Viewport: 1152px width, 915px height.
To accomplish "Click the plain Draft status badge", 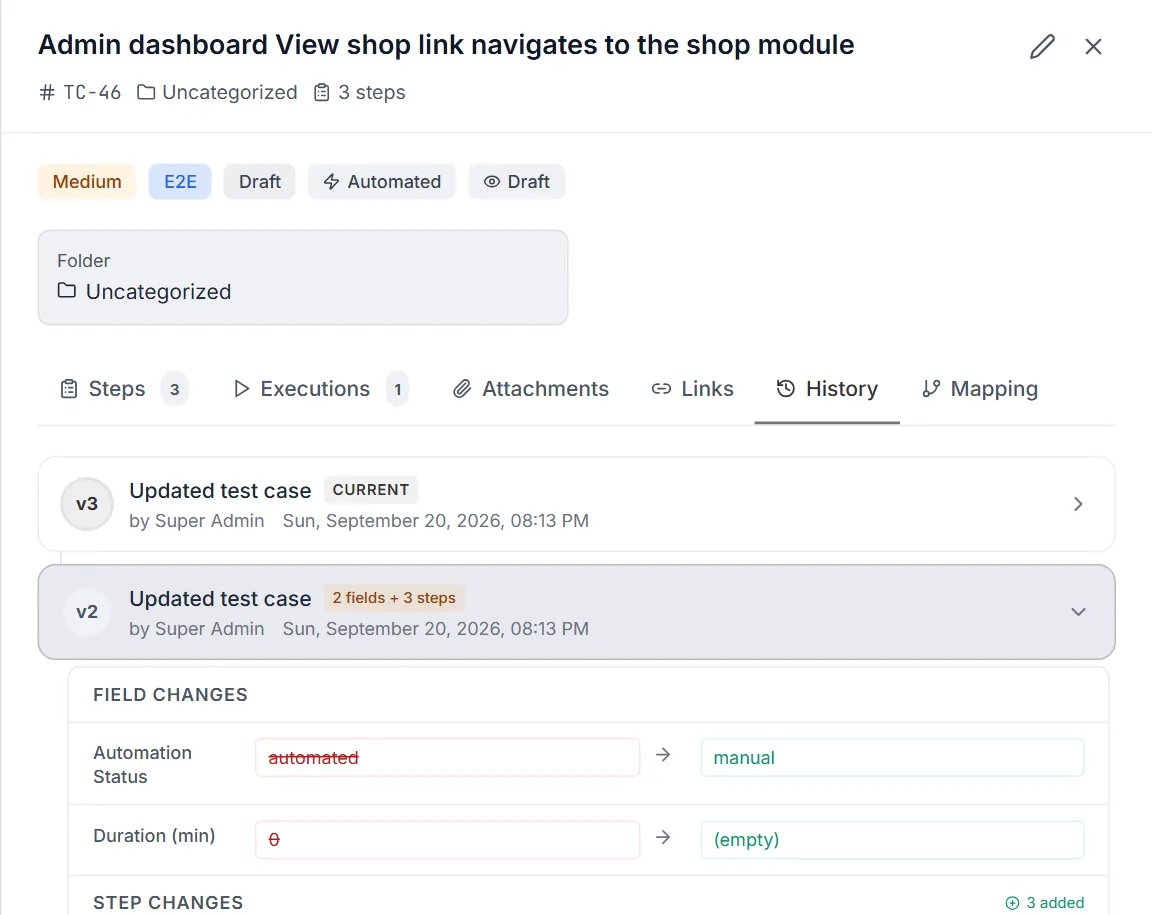I will 259,182.
